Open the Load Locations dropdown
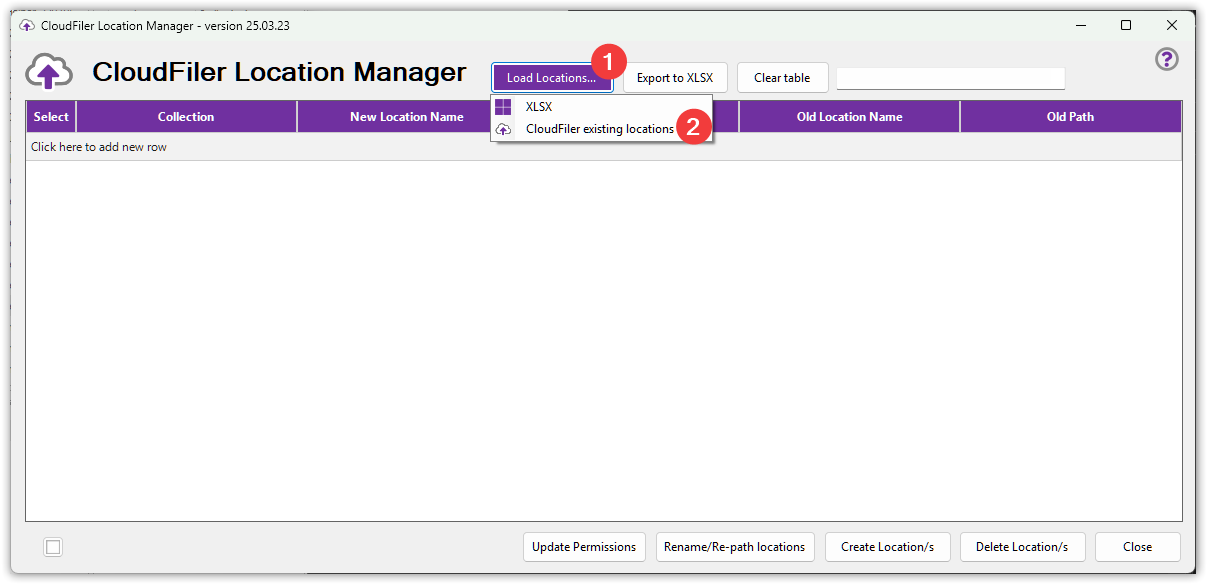 point(552,77)
